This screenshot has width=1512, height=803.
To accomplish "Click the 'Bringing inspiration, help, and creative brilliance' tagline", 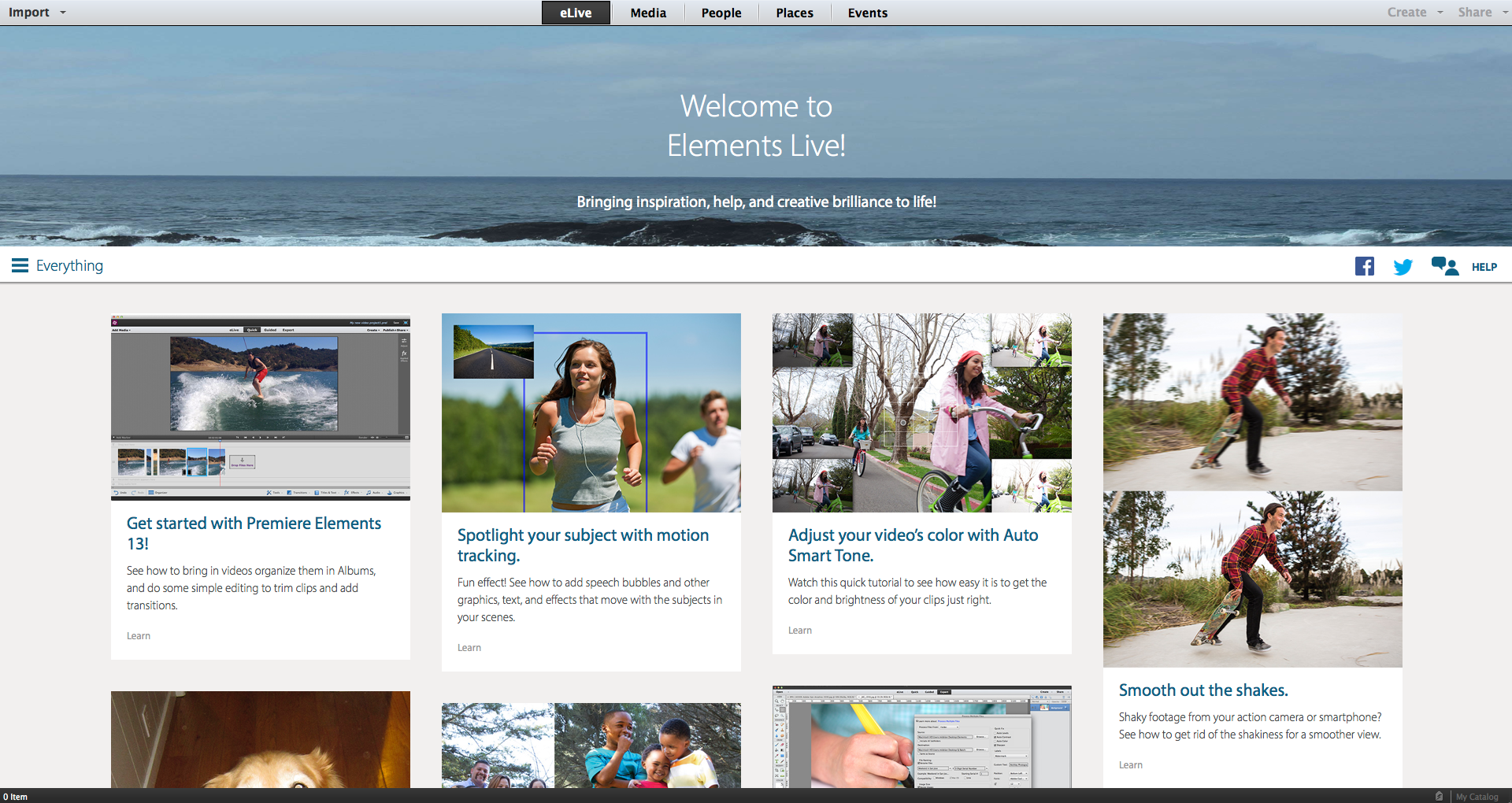I will (x=756, y=202).
